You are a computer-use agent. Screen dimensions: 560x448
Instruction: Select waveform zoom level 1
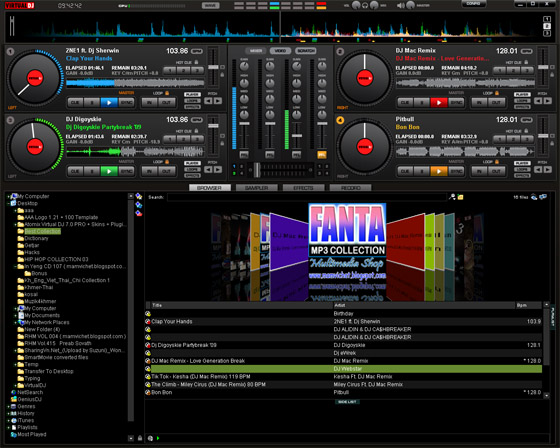tap(547, 19)
